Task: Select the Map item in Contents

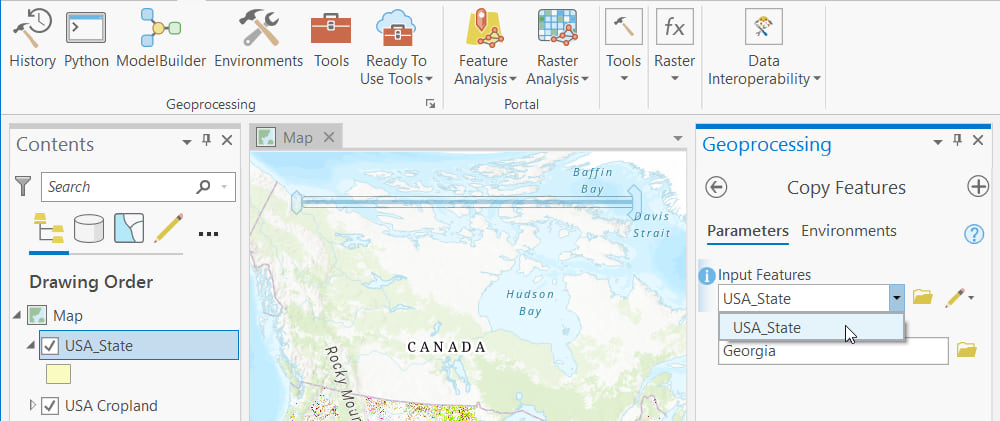Action: click(x=68, y=316)
